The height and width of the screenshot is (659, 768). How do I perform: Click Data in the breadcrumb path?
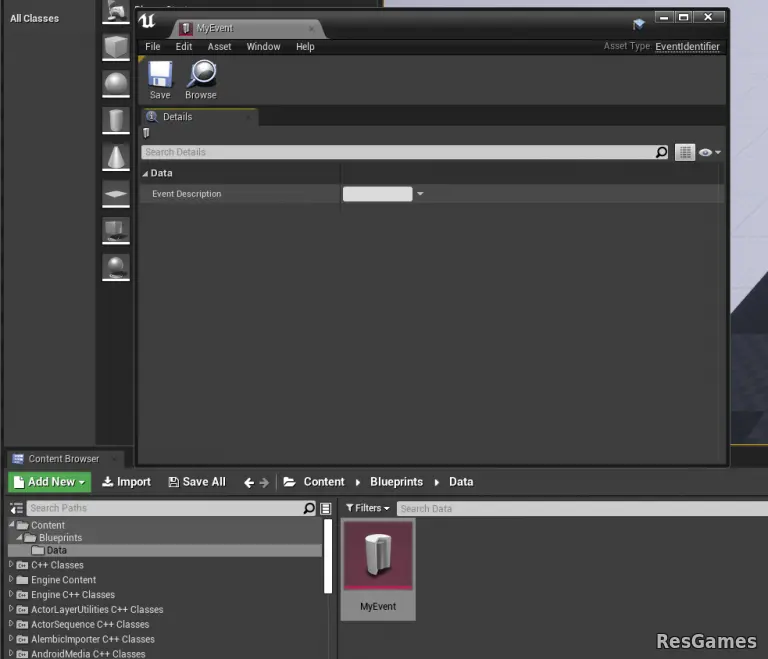click(461, 482)
